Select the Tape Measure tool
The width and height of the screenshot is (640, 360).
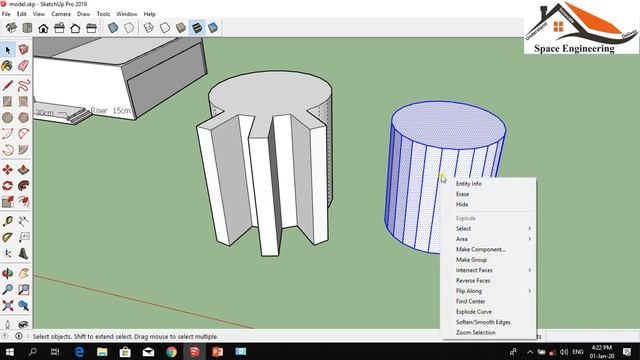[x=8, y=221]
